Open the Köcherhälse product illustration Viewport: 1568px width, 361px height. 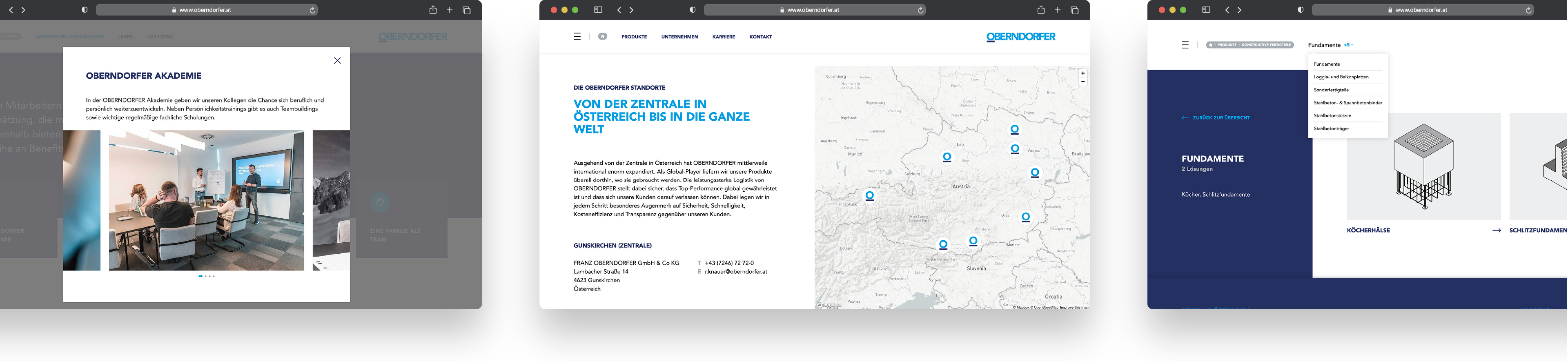[1424, 166]
